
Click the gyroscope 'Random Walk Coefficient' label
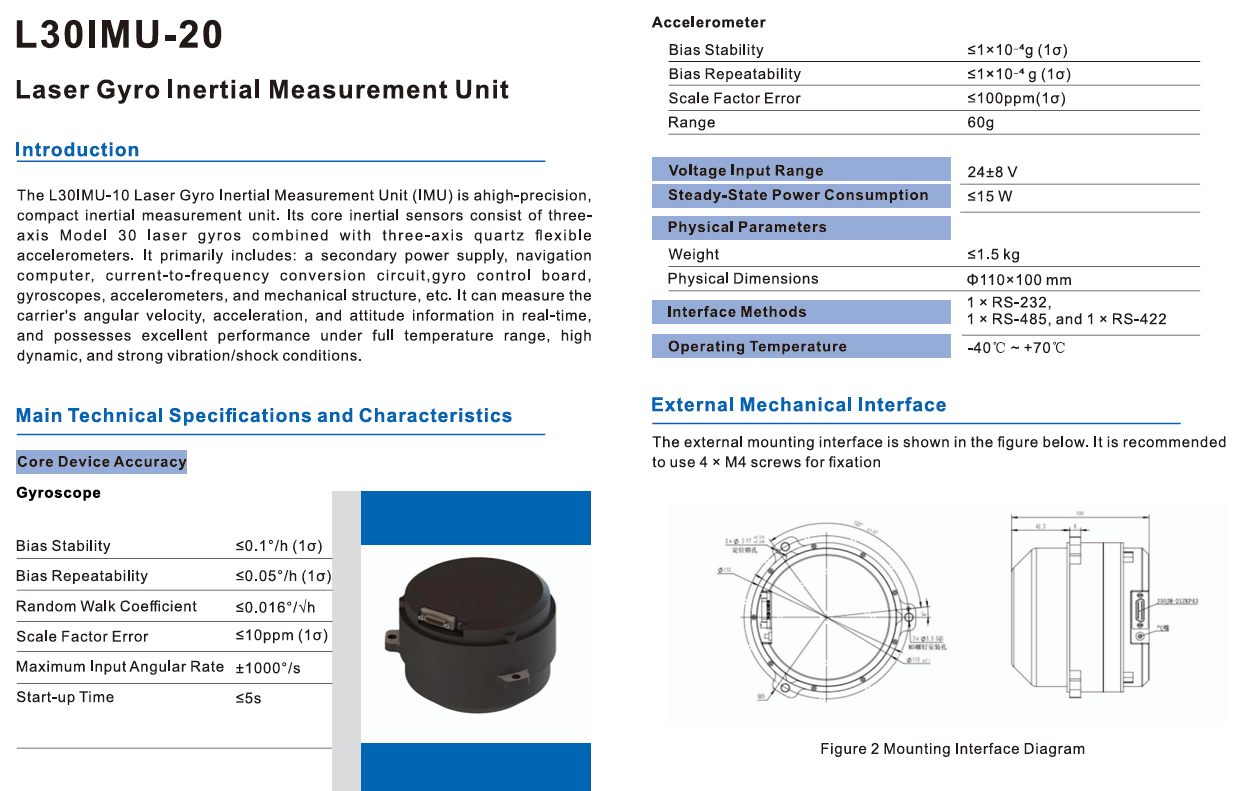point(106,606)
